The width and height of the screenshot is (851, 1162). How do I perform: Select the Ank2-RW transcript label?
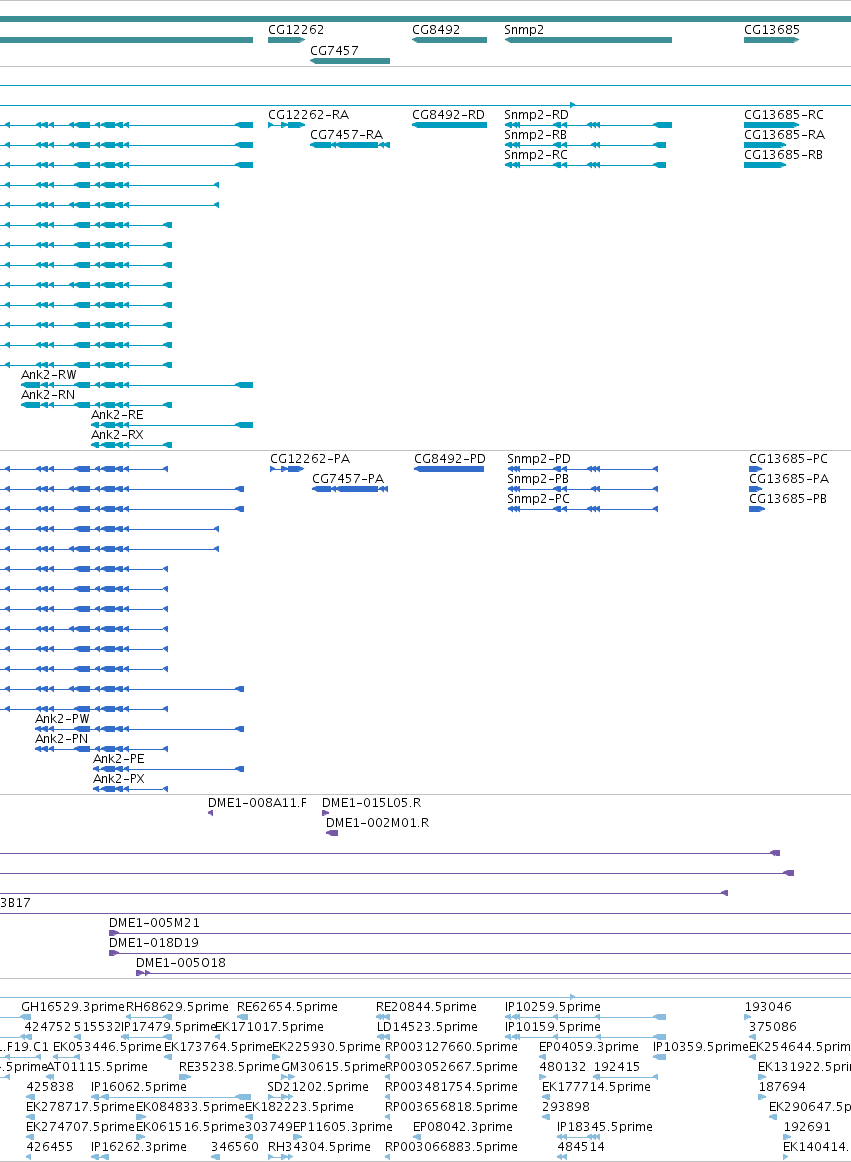[49, 375]
